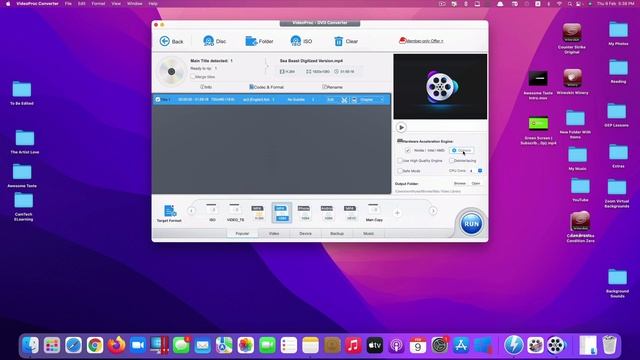Load a DVD Folder source

[259, 41]
